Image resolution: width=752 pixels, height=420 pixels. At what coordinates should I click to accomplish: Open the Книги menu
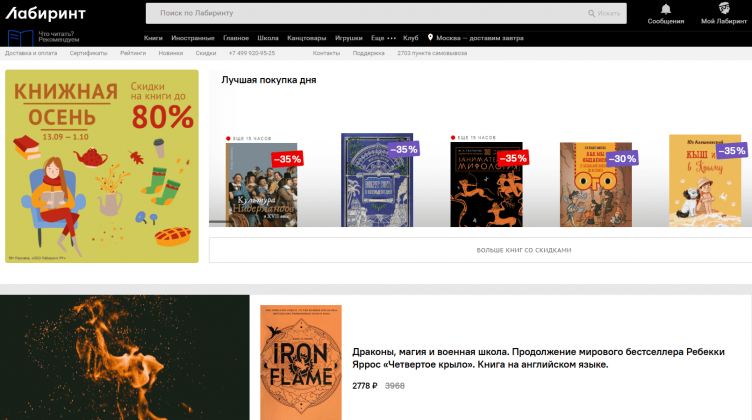coord(153,37)
